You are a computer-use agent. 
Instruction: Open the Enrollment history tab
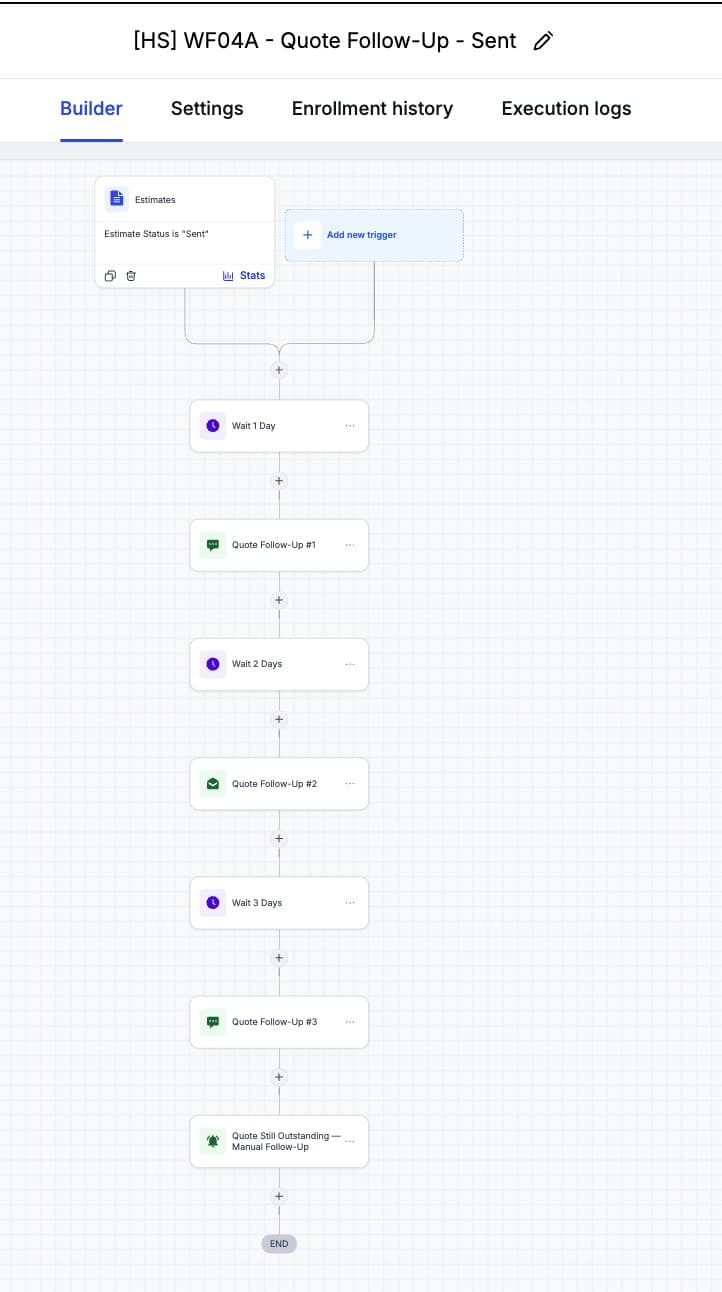click(372, 108)
